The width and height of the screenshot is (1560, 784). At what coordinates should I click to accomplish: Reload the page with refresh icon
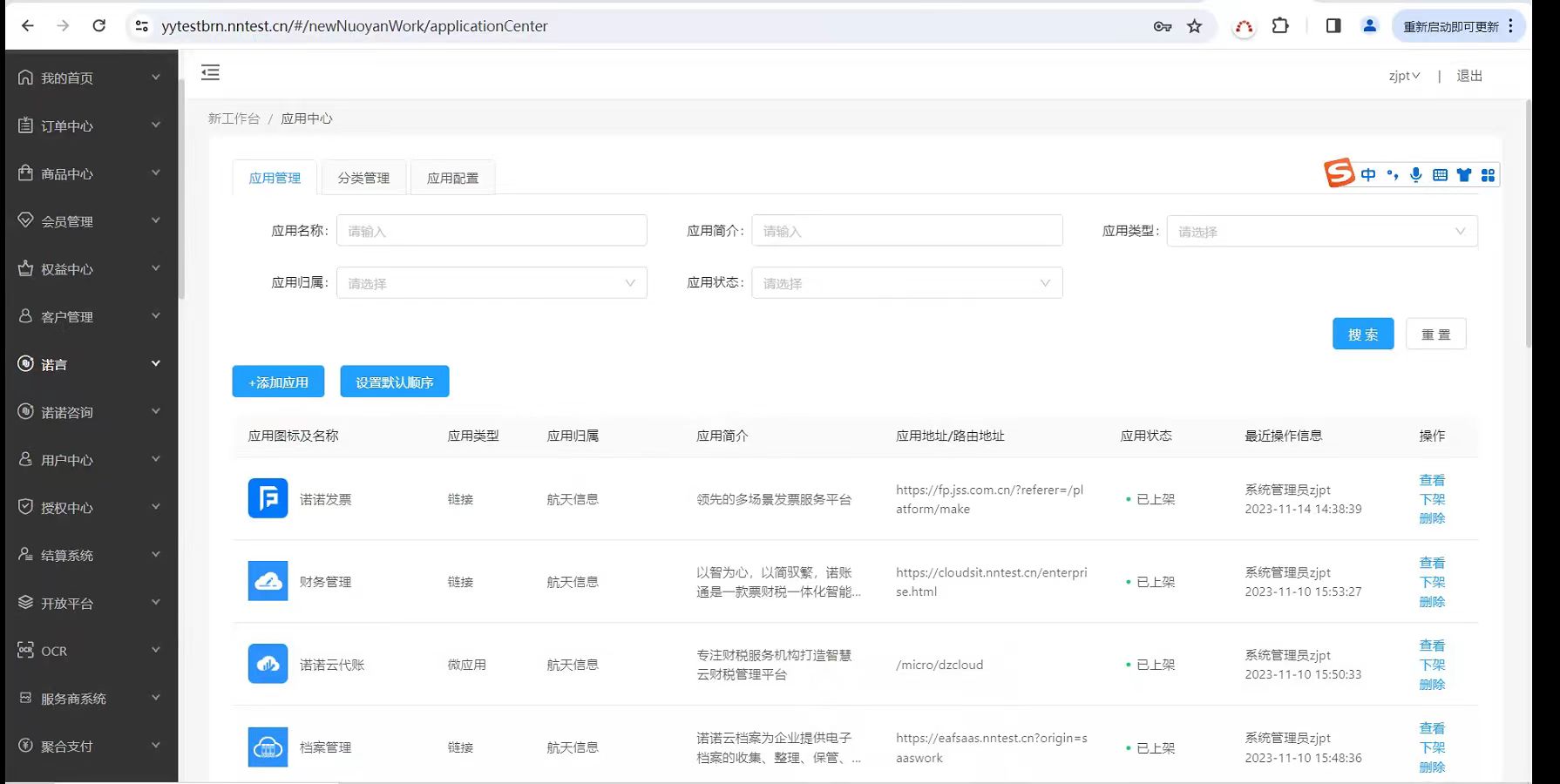click(x=99, y=26)
